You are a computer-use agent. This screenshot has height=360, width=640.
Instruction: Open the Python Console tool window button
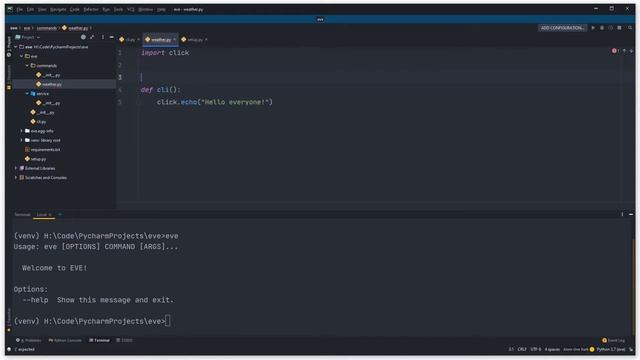tap(65, 340)
